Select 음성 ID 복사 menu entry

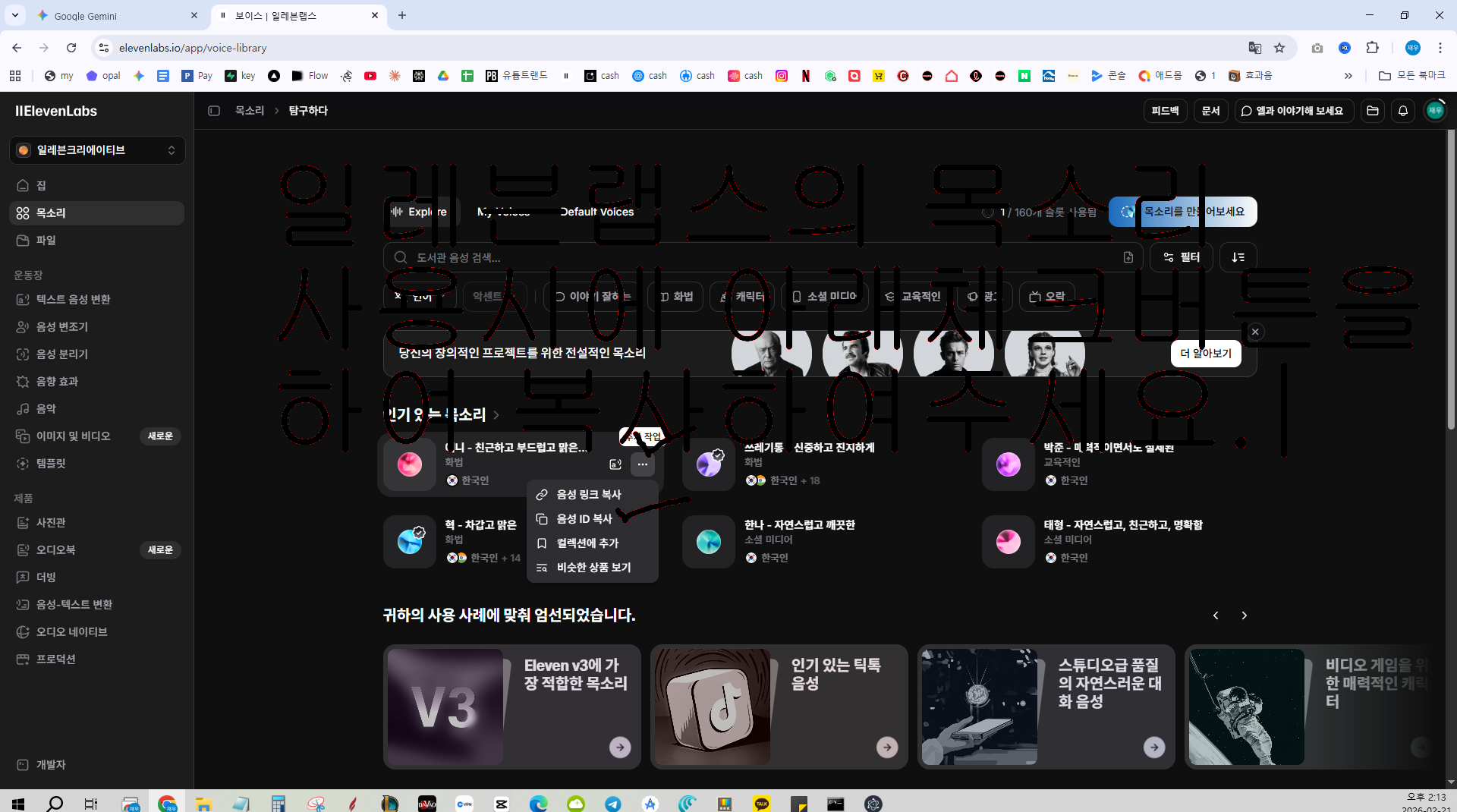pyautogui.click(x=593, y=519)
